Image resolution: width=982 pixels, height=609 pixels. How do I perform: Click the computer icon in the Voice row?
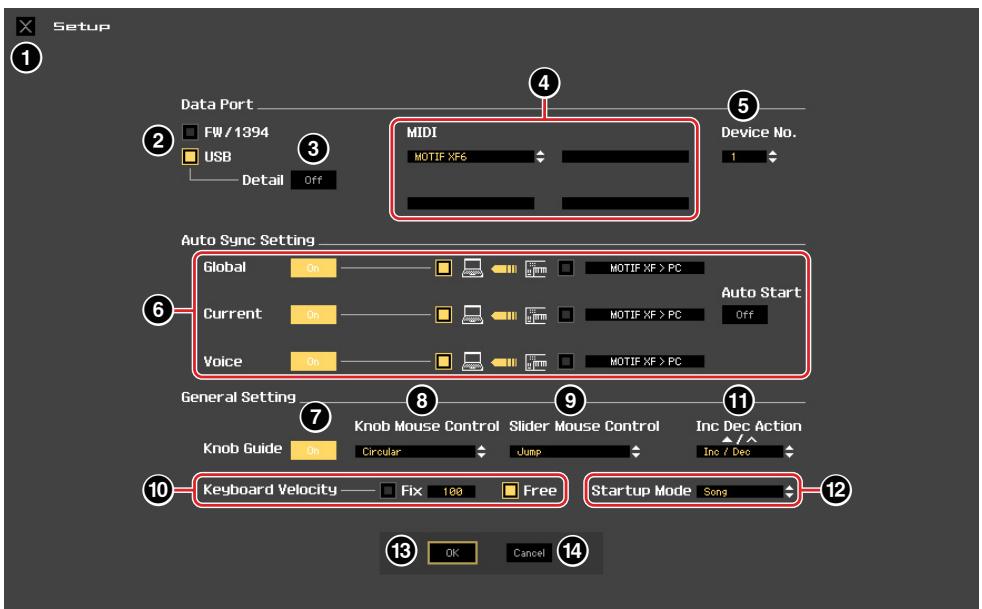tap(472, 362)
